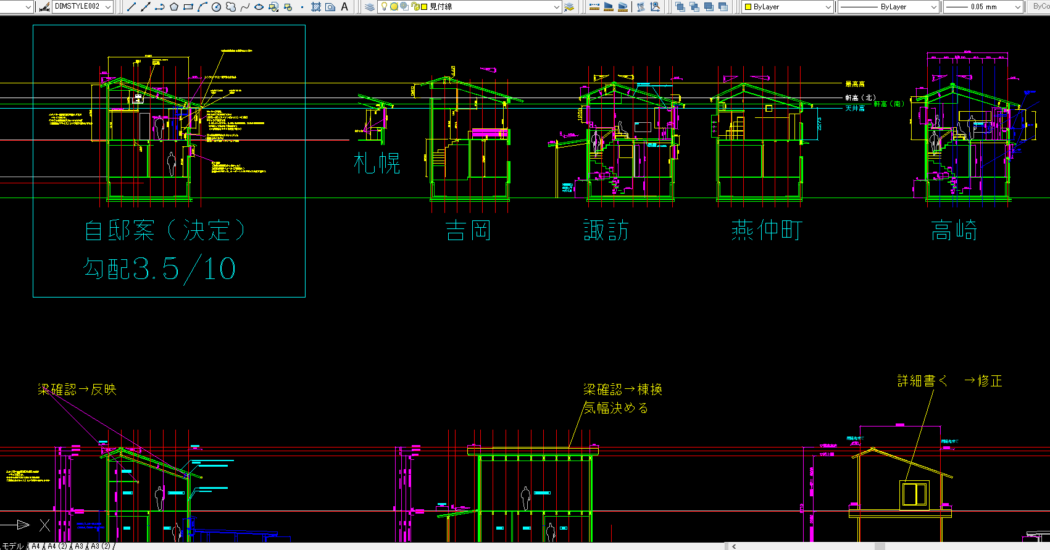Click the Bring to Front draw order button
The height and width of the screenshot is (550, 1050).
point(681,7)
